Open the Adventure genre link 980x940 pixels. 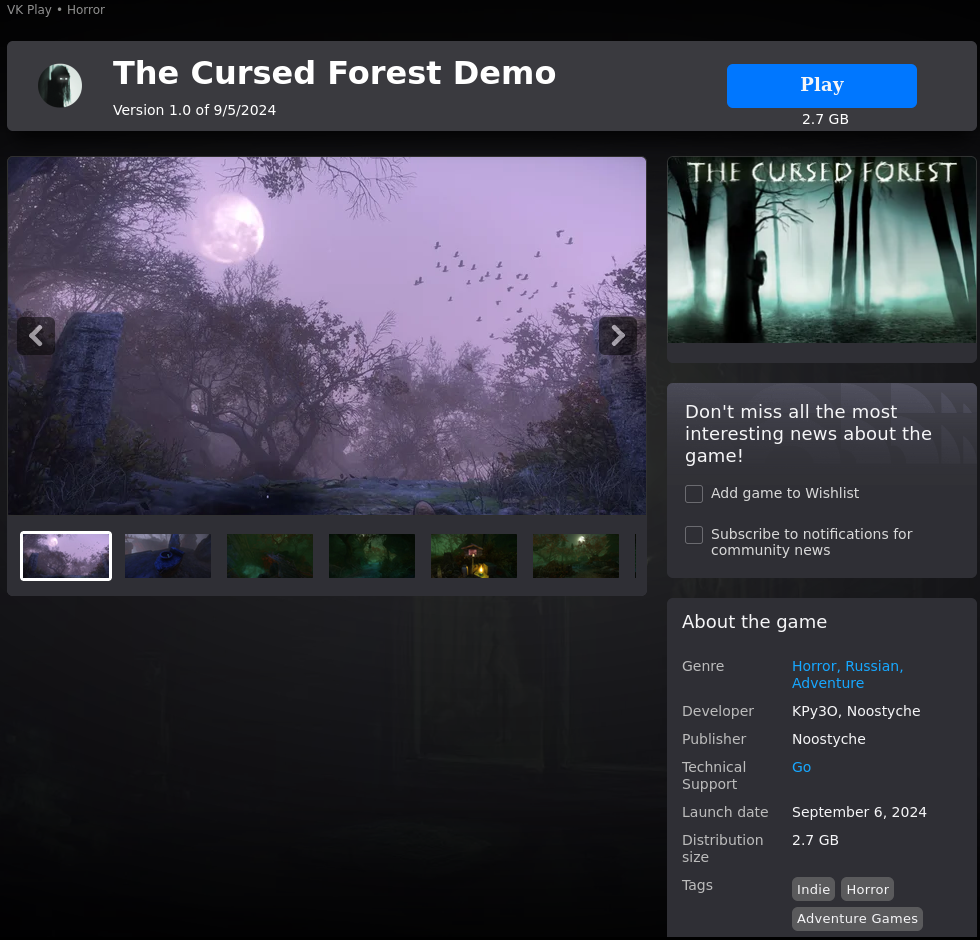(827, 682)
